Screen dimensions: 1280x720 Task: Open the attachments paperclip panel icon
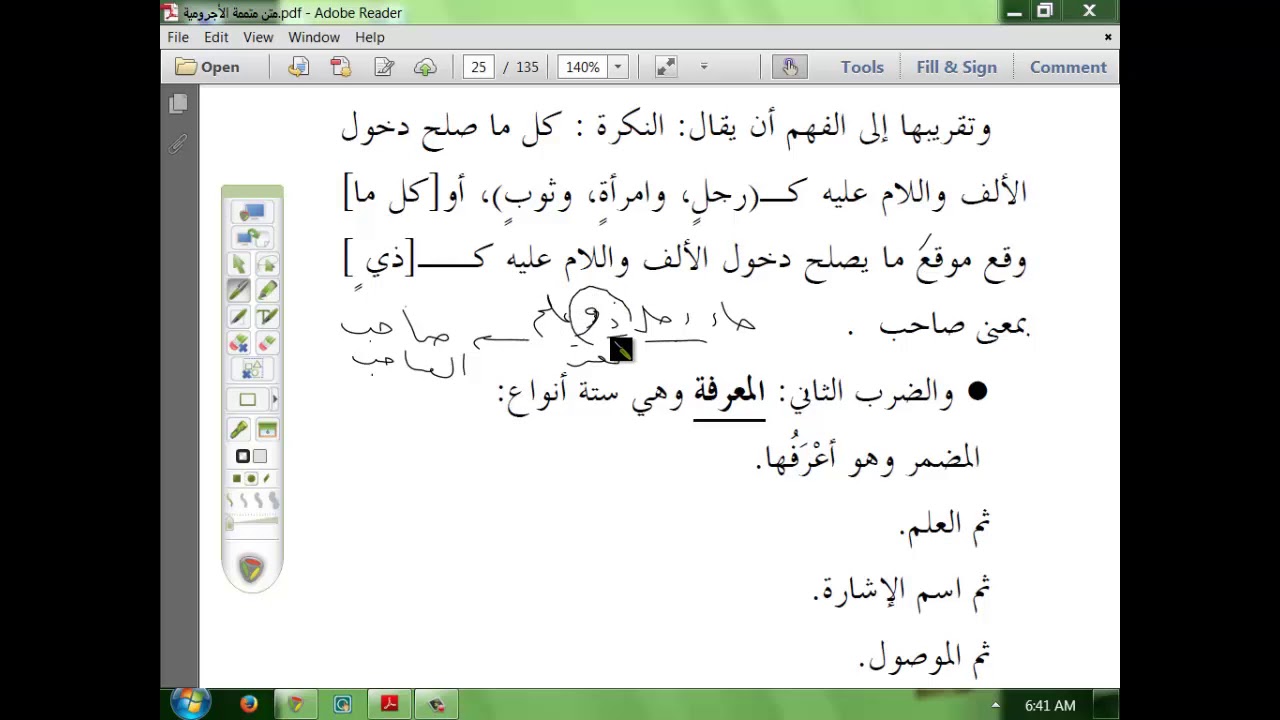tap(178, 145)
